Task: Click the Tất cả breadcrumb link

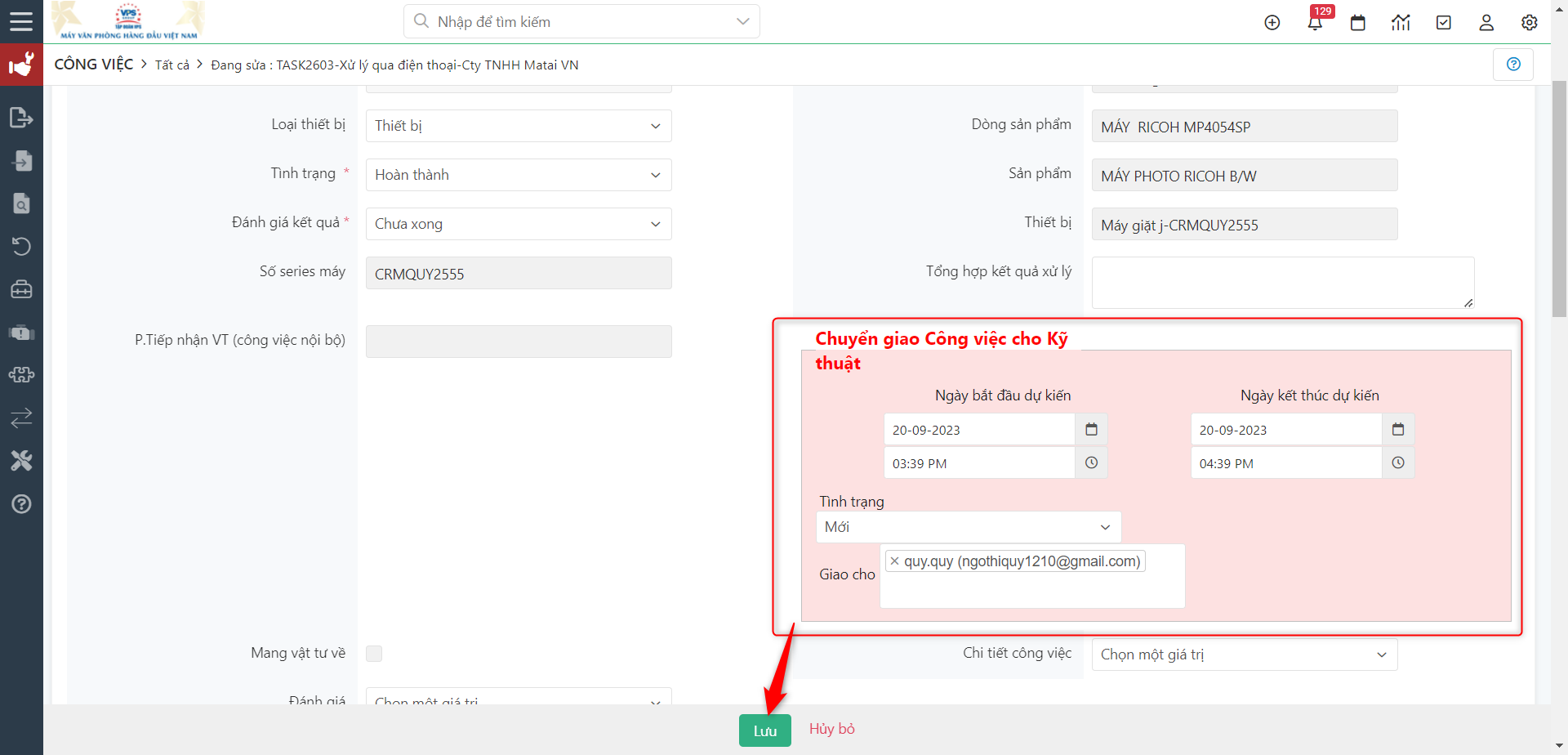Action: point(172,65)
